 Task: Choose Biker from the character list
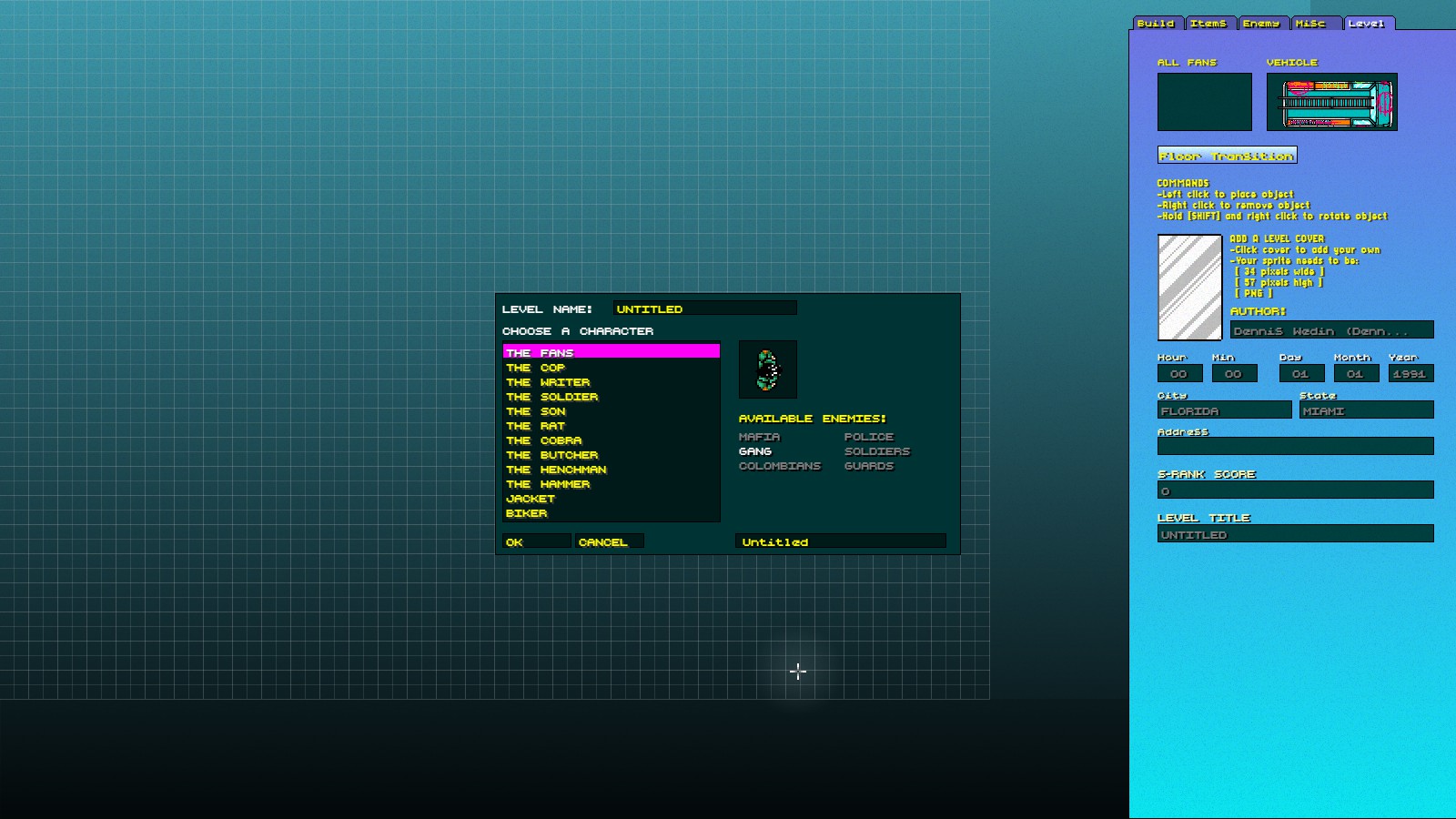pos(527,513)
